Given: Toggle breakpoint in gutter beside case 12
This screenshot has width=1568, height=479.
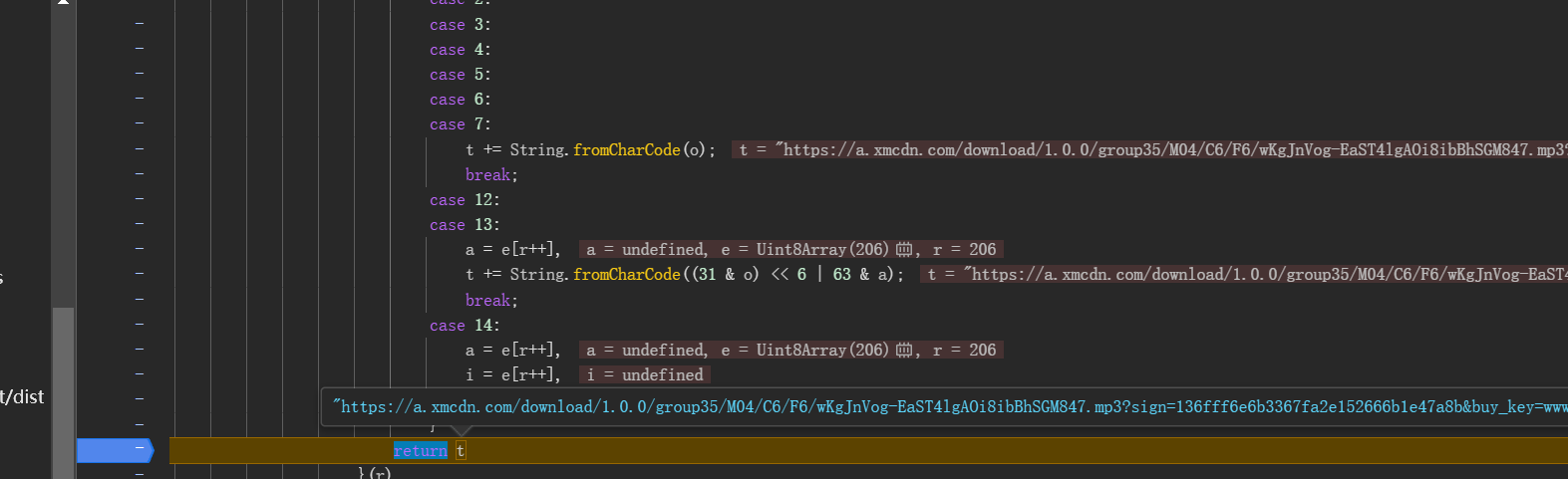Looking at the screenshot, I should coord(140,199).
